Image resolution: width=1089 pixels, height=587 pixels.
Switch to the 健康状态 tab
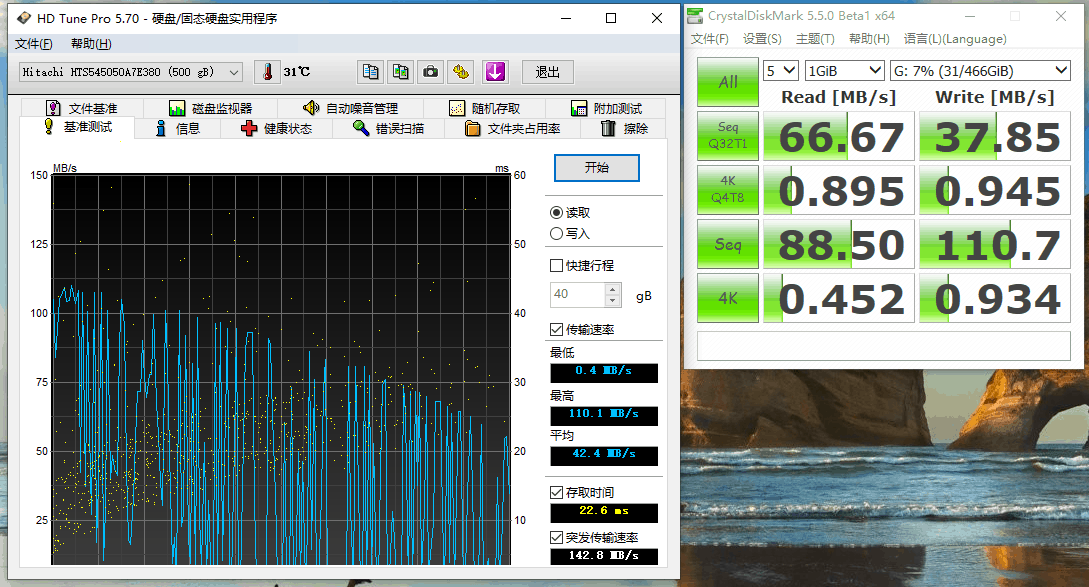point(277,128)
